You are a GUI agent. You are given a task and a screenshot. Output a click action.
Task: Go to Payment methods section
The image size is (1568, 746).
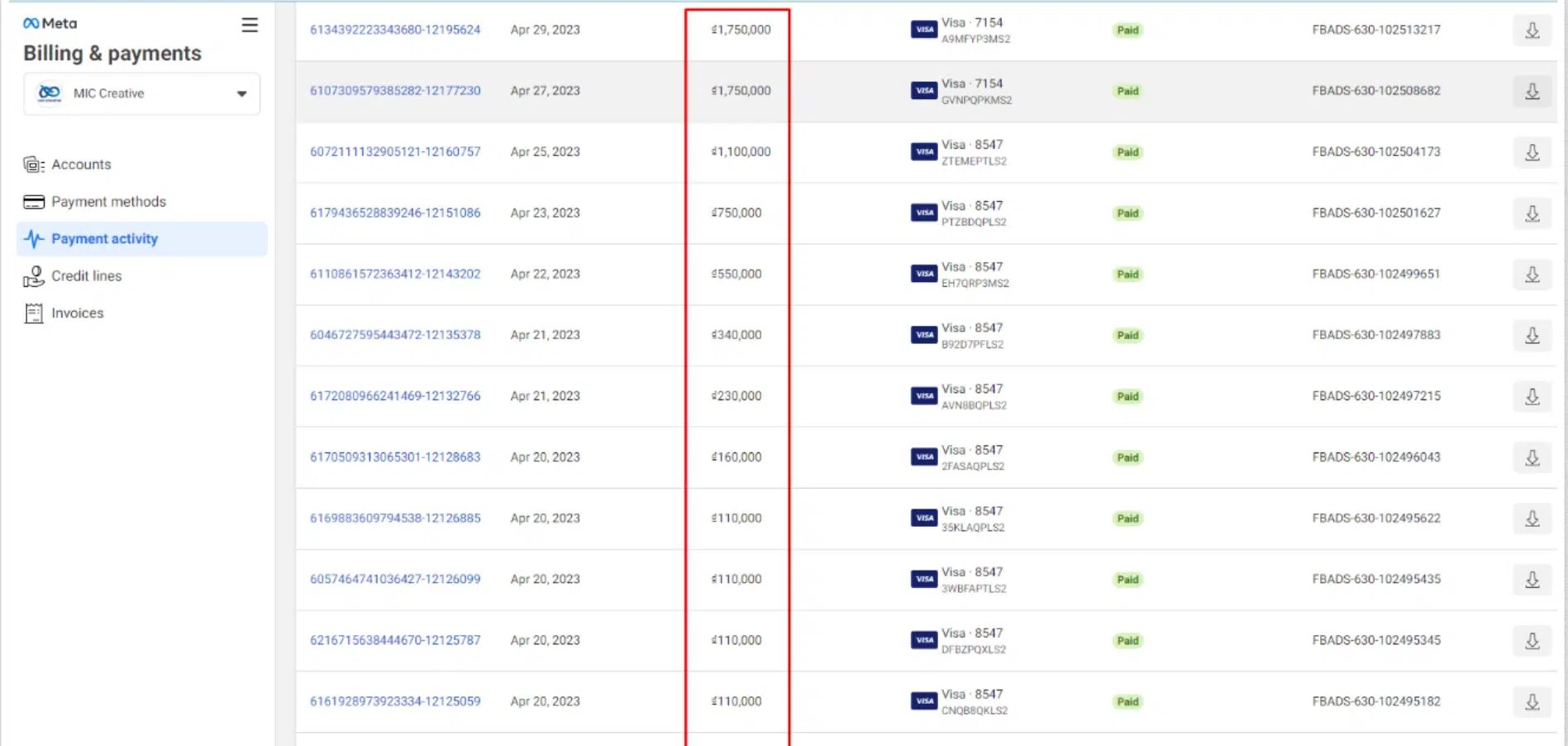point(108,202)
